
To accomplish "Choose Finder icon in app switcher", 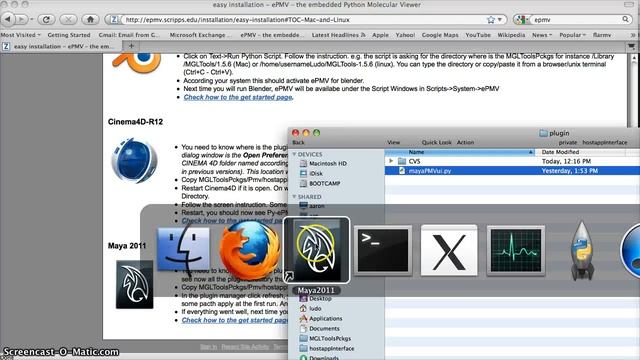I will [183, 249].
